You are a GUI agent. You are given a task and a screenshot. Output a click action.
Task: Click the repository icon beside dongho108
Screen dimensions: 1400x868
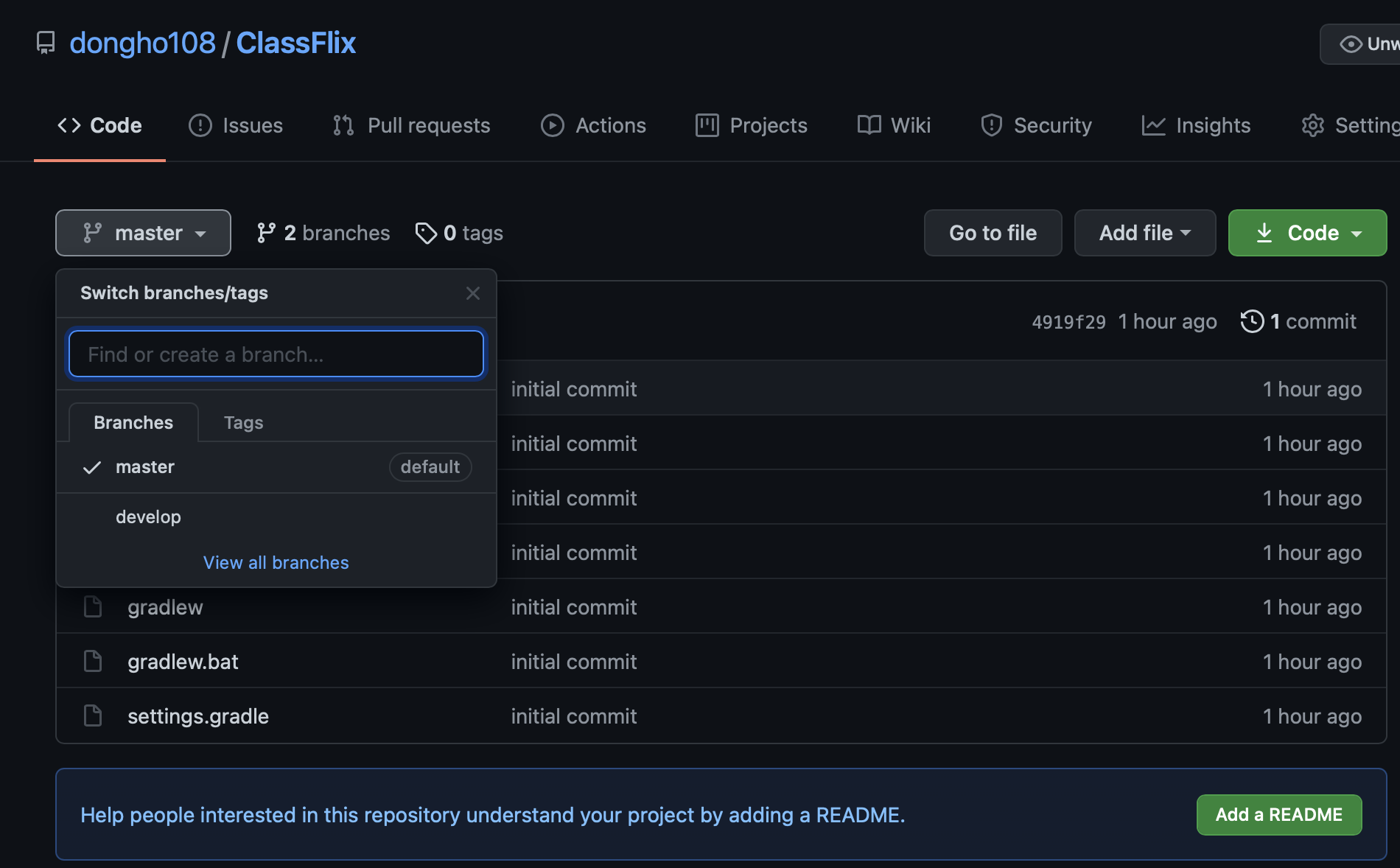click(46, 43)
